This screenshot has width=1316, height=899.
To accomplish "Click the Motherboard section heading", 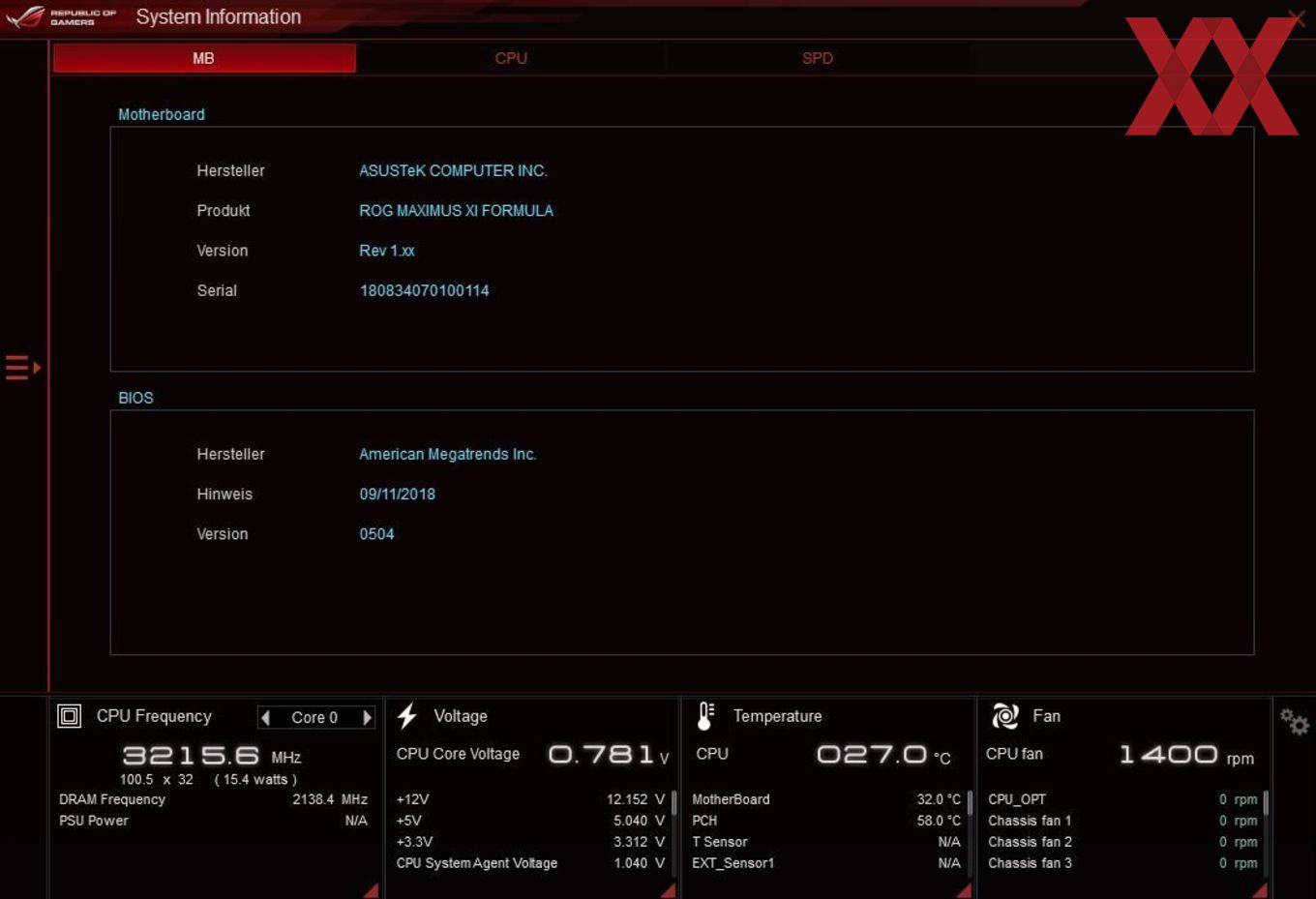I will [x=162, y=115].
